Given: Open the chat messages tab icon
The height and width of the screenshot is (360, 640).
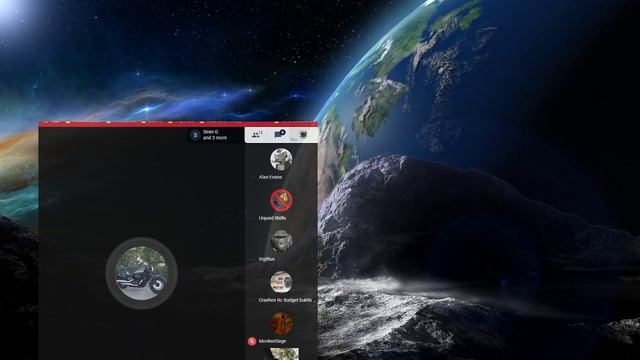Looking at the screenshot, I should [280, 134].
